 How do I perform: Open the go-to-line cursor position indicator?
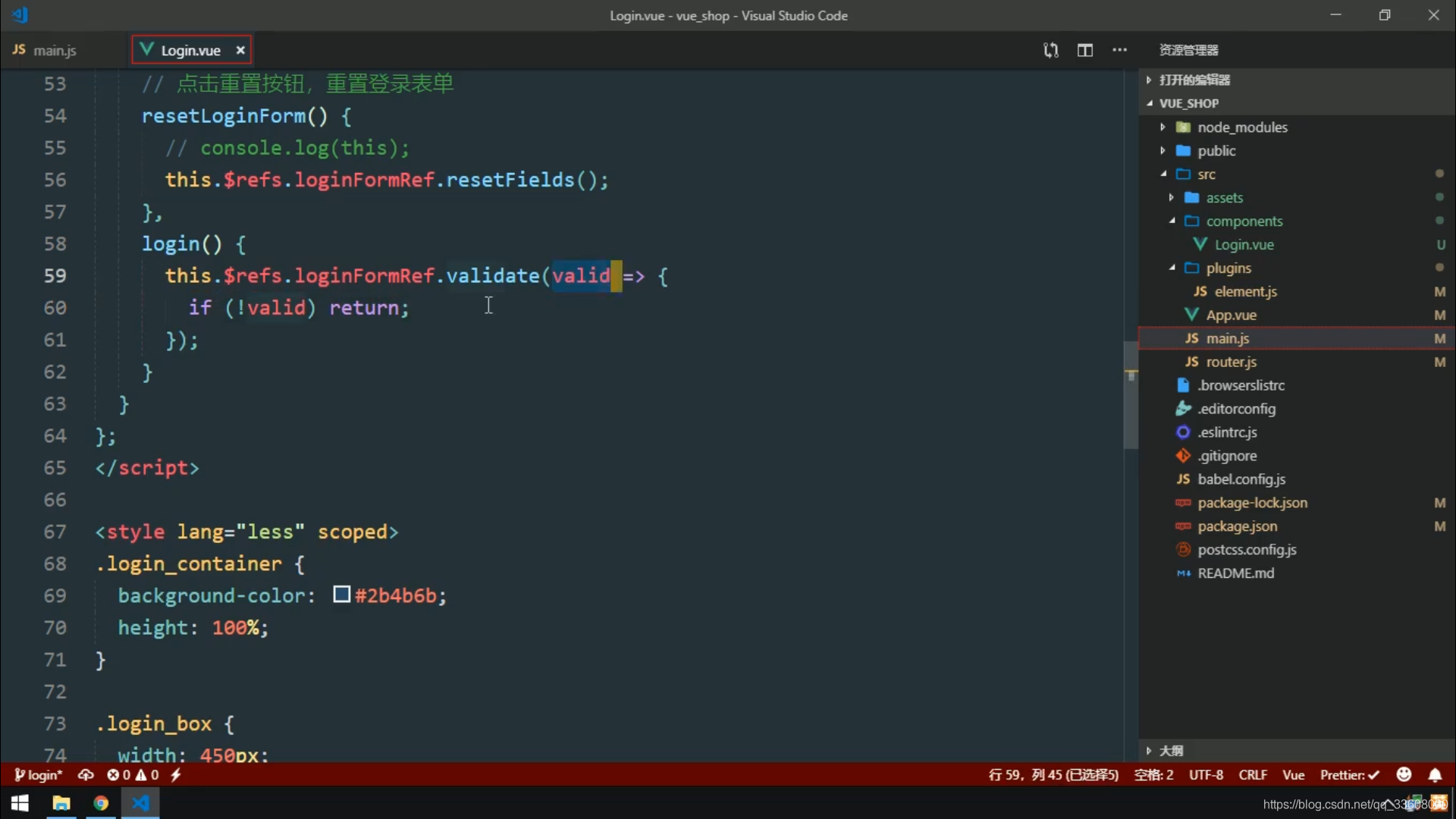pyautogui.click(x=1053, y=775)
